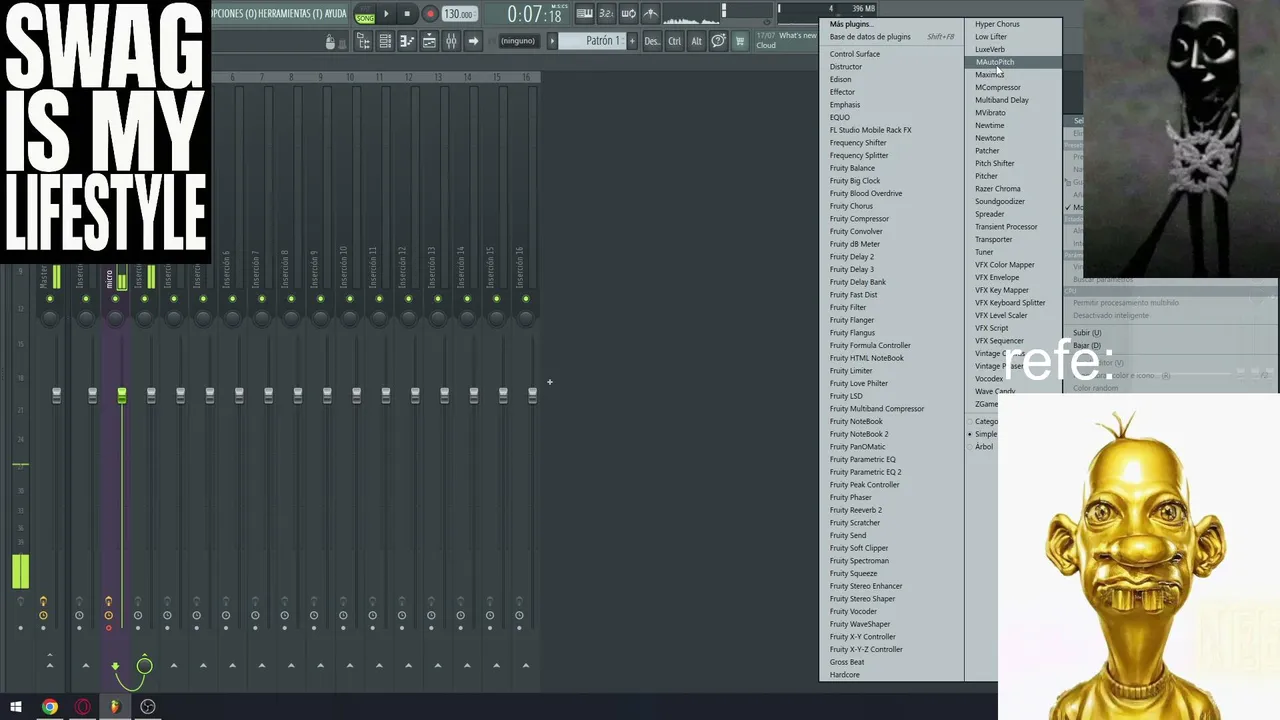Click the red record button

point(430,14)
